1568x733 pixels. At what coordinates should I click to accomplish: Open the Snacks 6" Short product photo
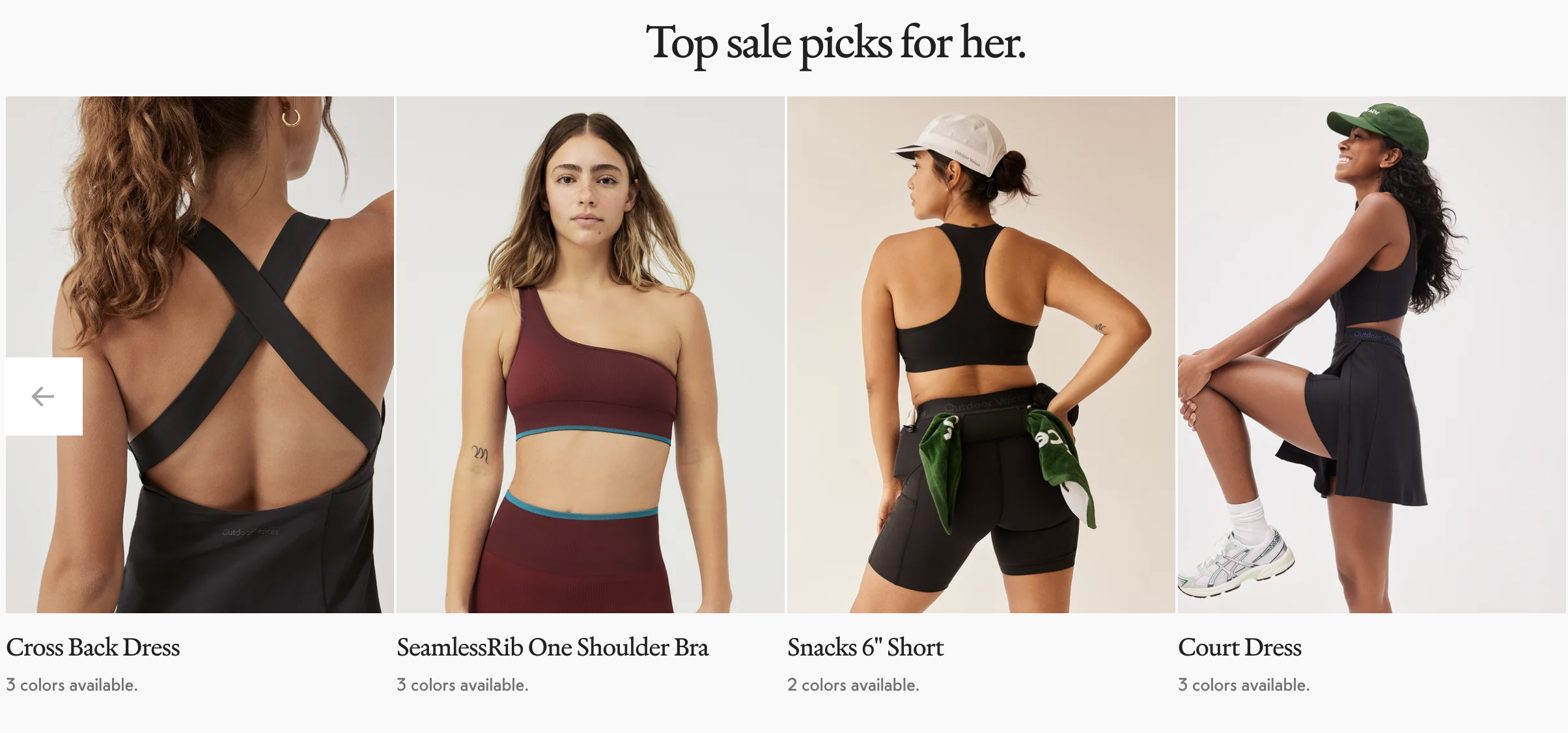pyautogui.click(x=981, y=355)
